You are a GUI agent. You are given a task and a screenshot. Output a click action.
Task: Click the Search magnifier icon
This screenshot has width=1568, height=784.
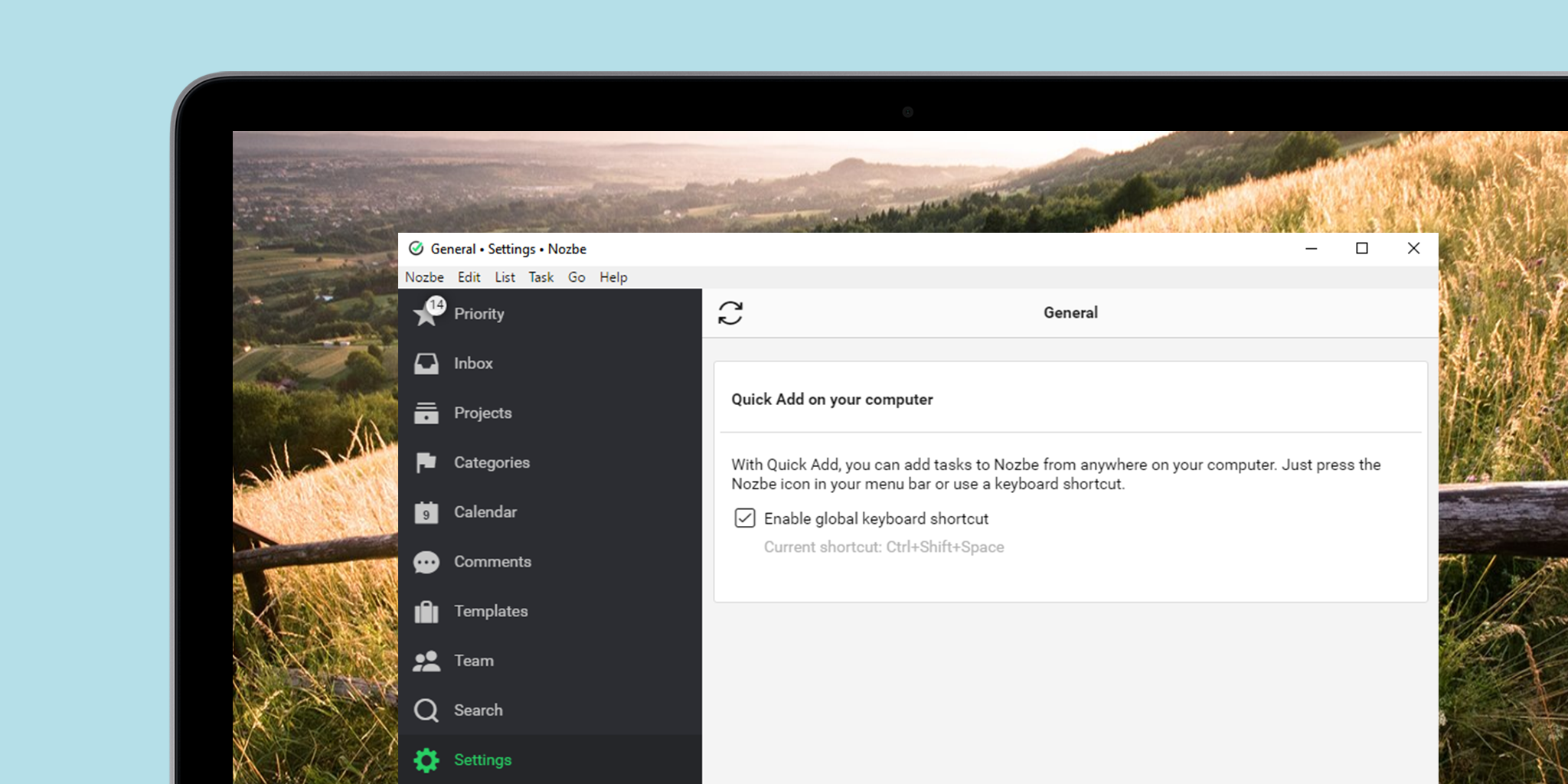pyautogui.click(x=426, y=710)
